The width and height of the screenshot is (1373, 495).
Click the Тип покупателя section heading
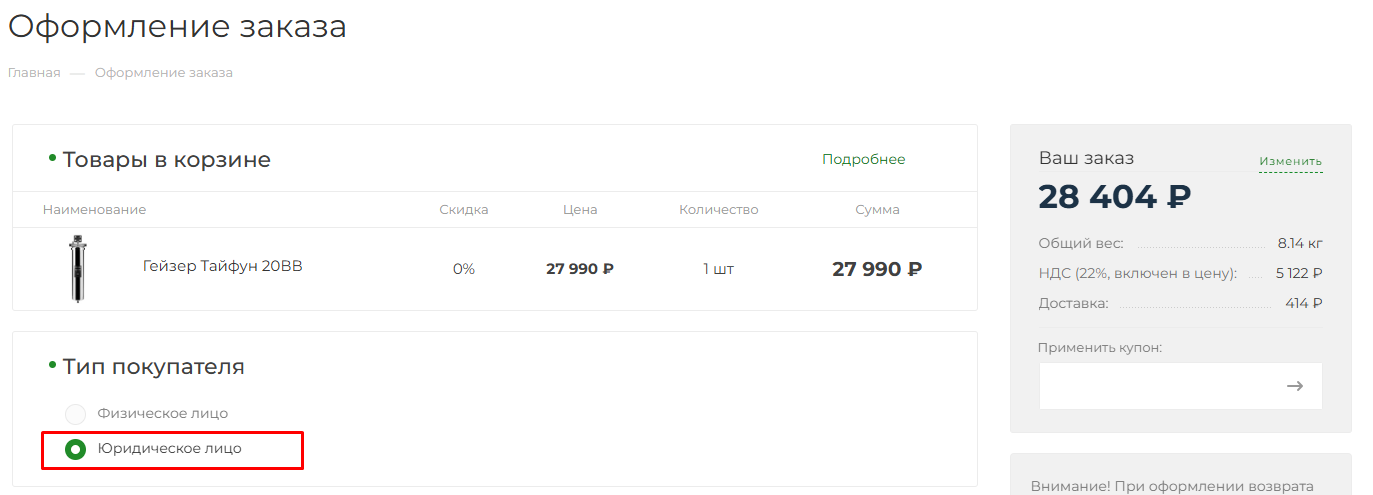(153, 367)
